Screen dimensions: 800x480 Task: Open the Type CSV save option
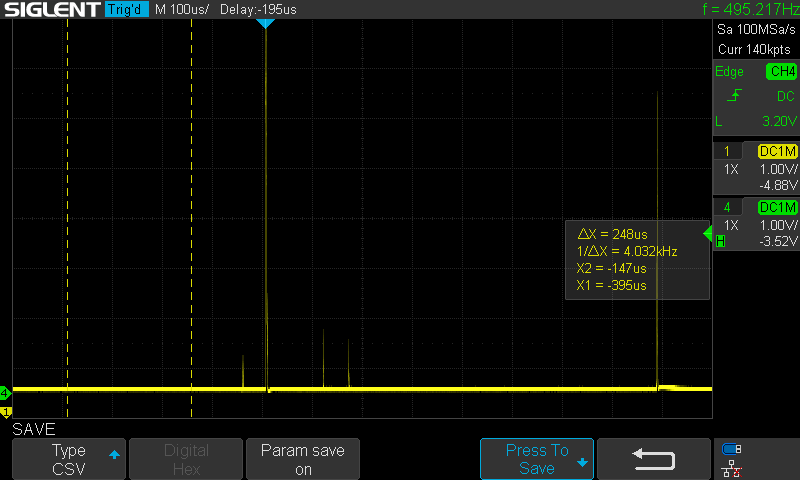68,459
